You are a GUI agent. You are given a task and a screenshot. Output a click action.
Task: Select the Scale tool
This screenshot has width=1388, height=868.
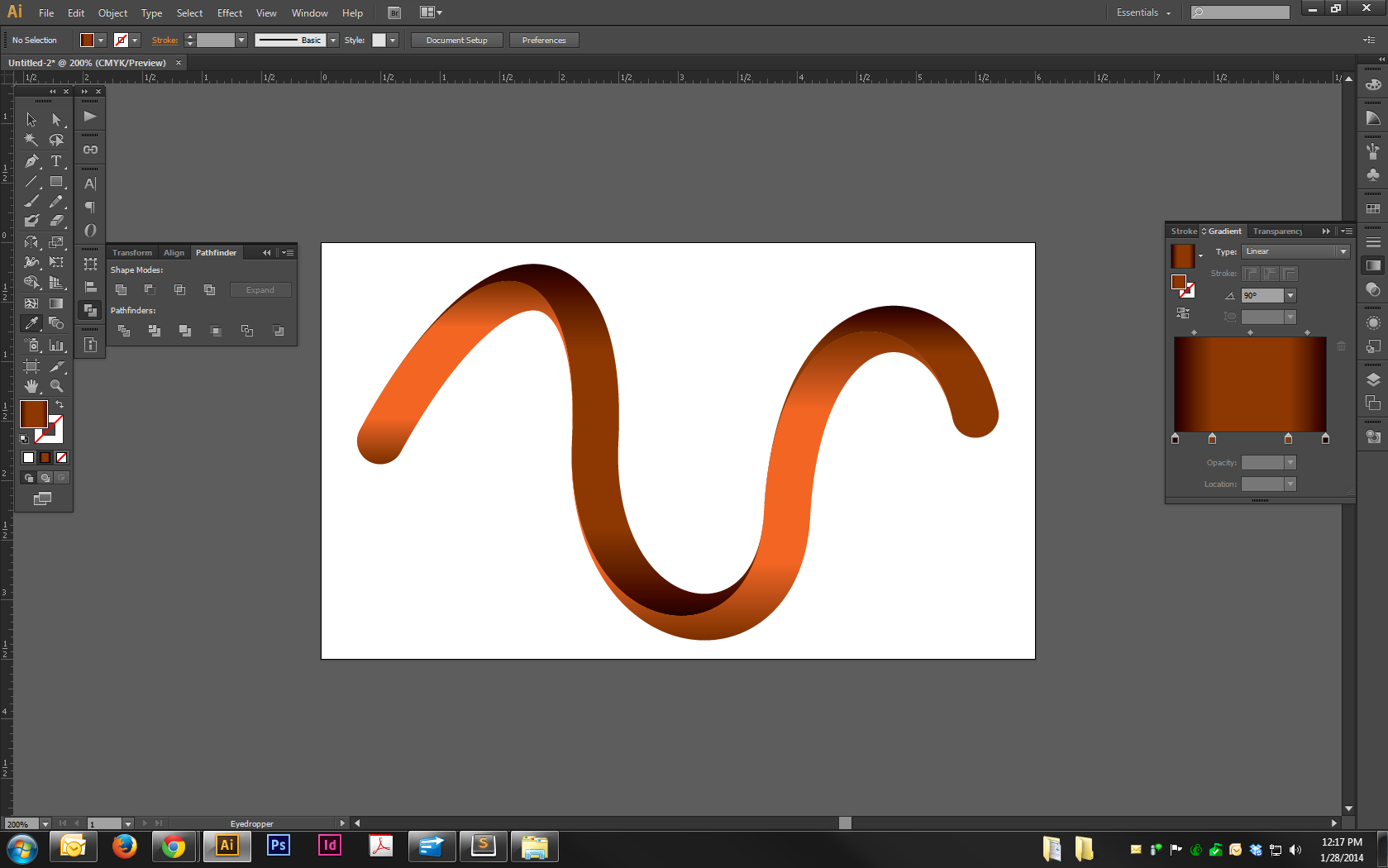(x=56, y=242)
